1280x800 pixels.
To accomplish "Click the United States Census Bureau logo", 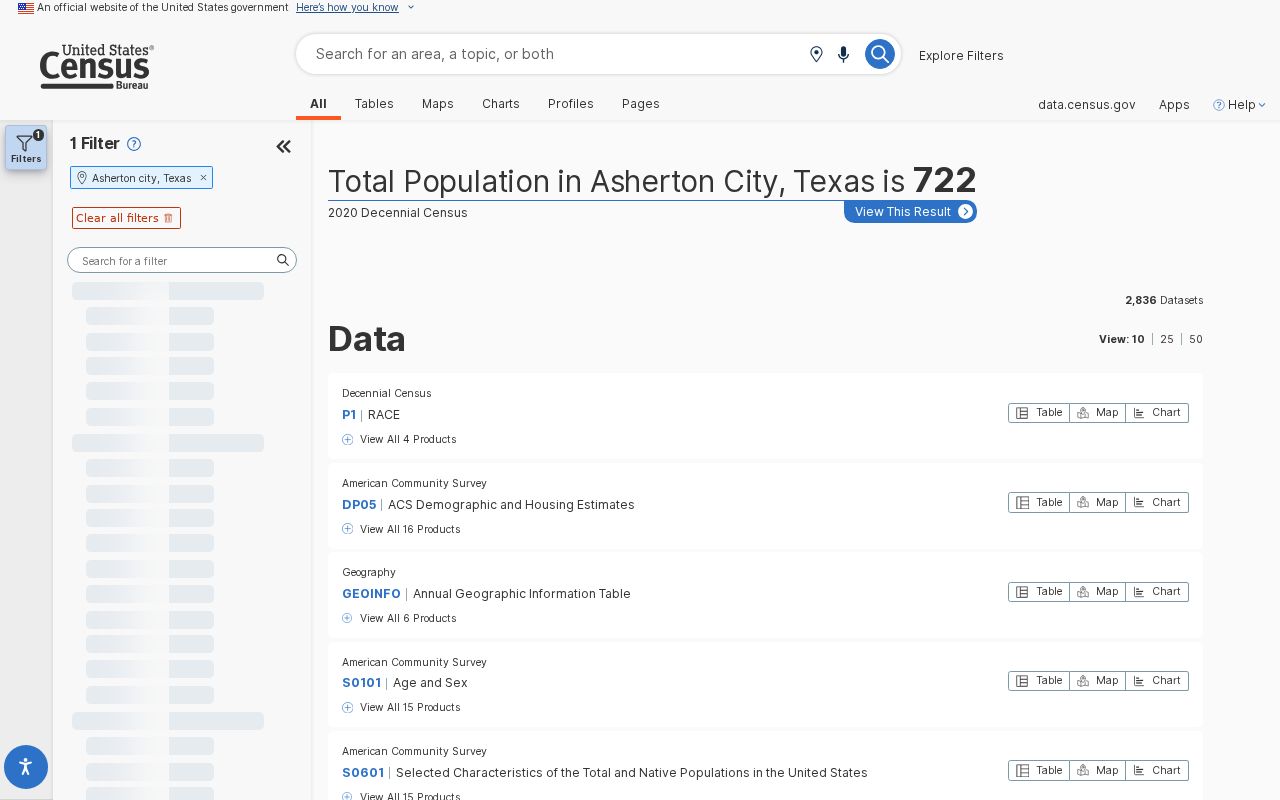I will (96, 67).
